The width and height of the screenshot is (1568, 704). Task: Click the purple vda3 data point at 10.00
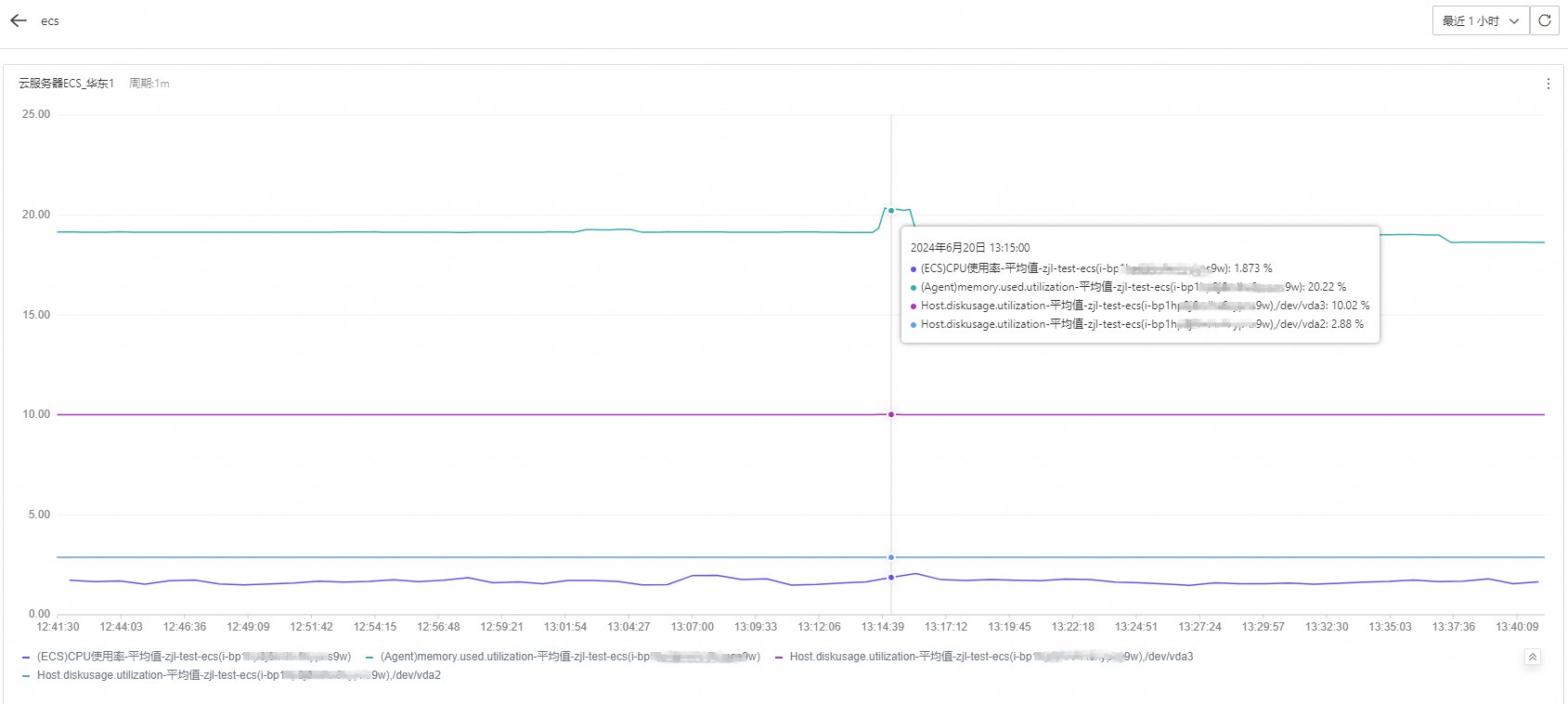pos(891,414)
